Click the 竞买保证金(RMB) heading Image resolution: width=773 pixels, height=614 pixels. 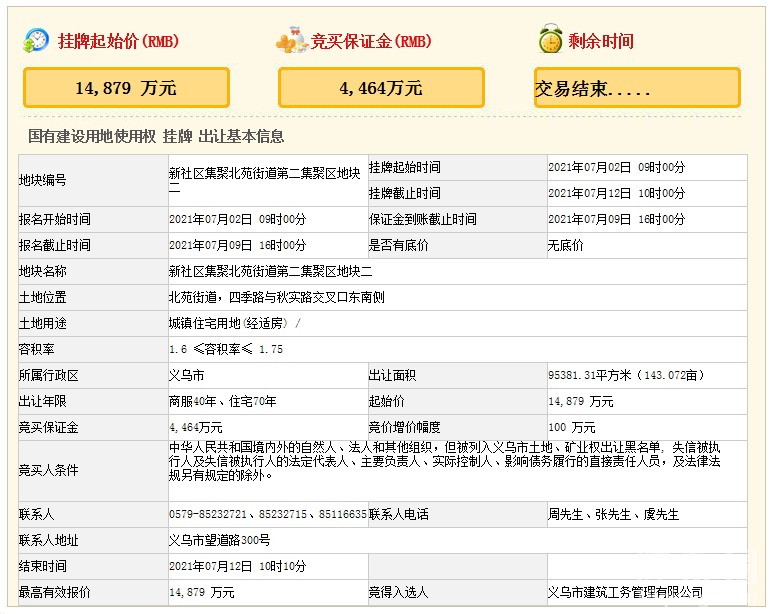point(370,41)
